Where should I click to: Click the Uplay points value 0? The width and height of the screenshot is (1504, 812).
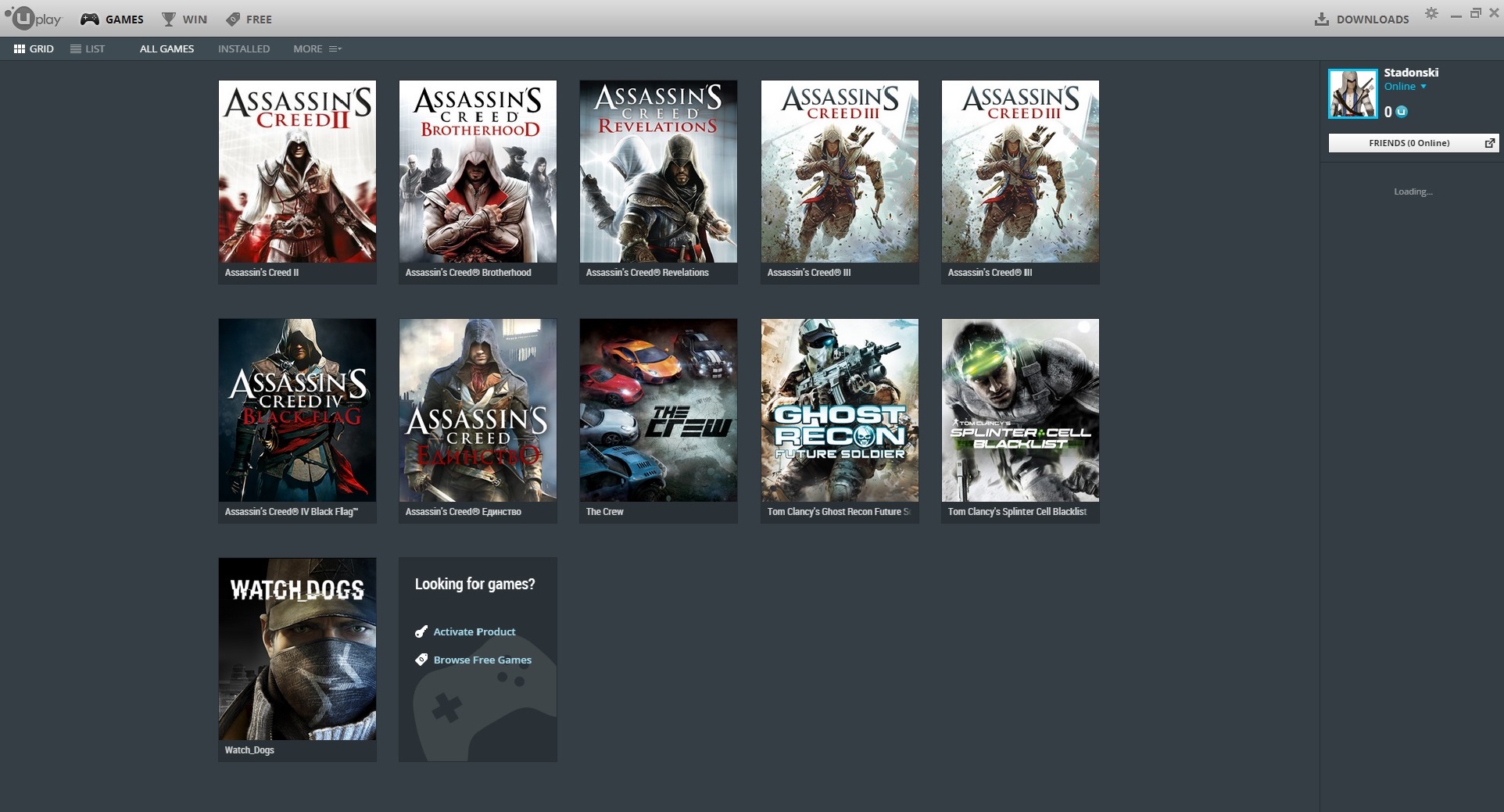coord(1388,112)
